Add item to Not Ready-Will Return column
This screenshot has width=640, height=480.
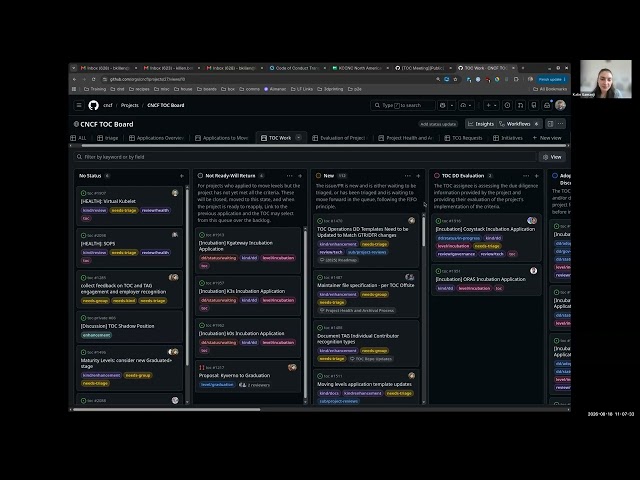[x=300, y=176]
